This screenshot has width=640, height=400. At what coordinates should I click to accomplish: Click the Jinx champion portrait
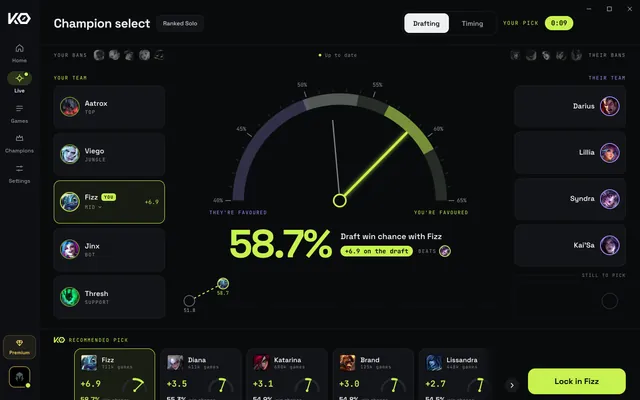(70, 249)
